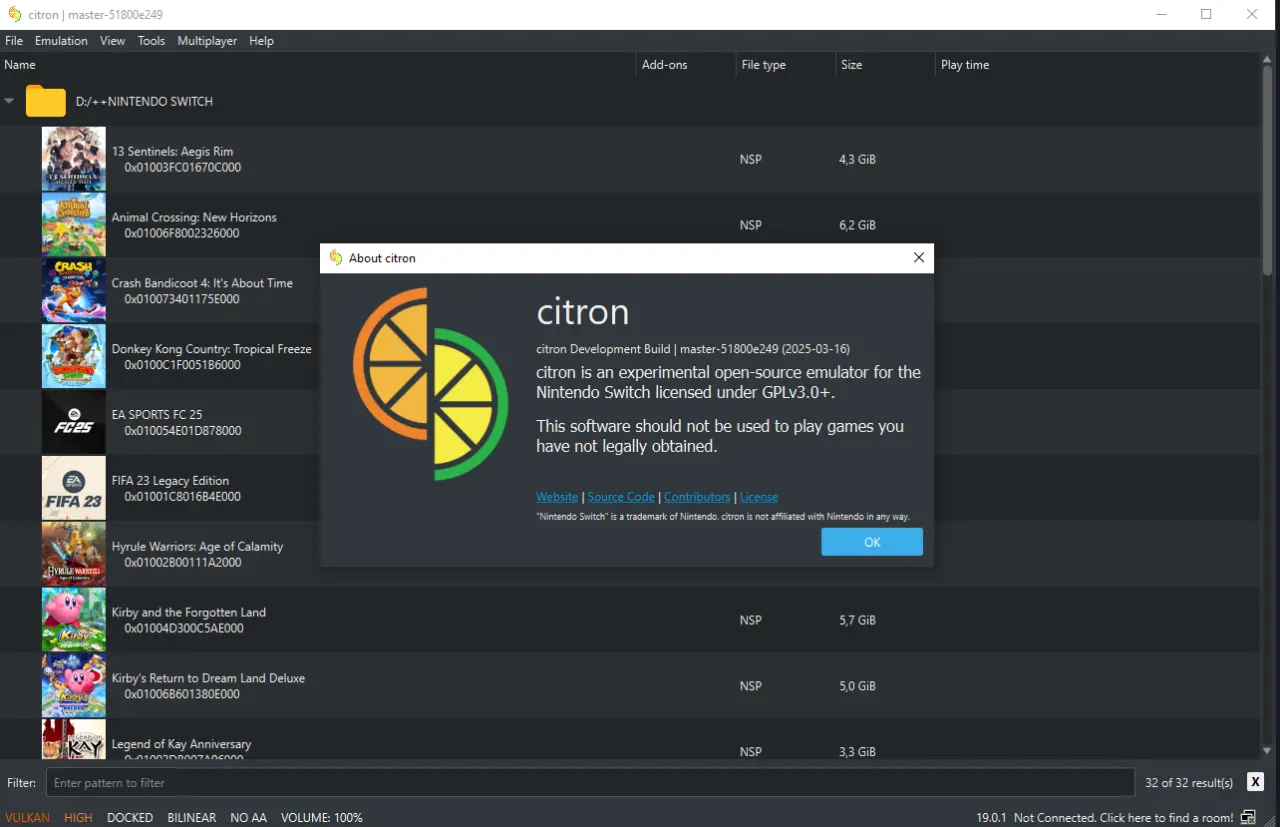1280x827 pixels.
Task: Open the View menu
Action: click(113, 41)
